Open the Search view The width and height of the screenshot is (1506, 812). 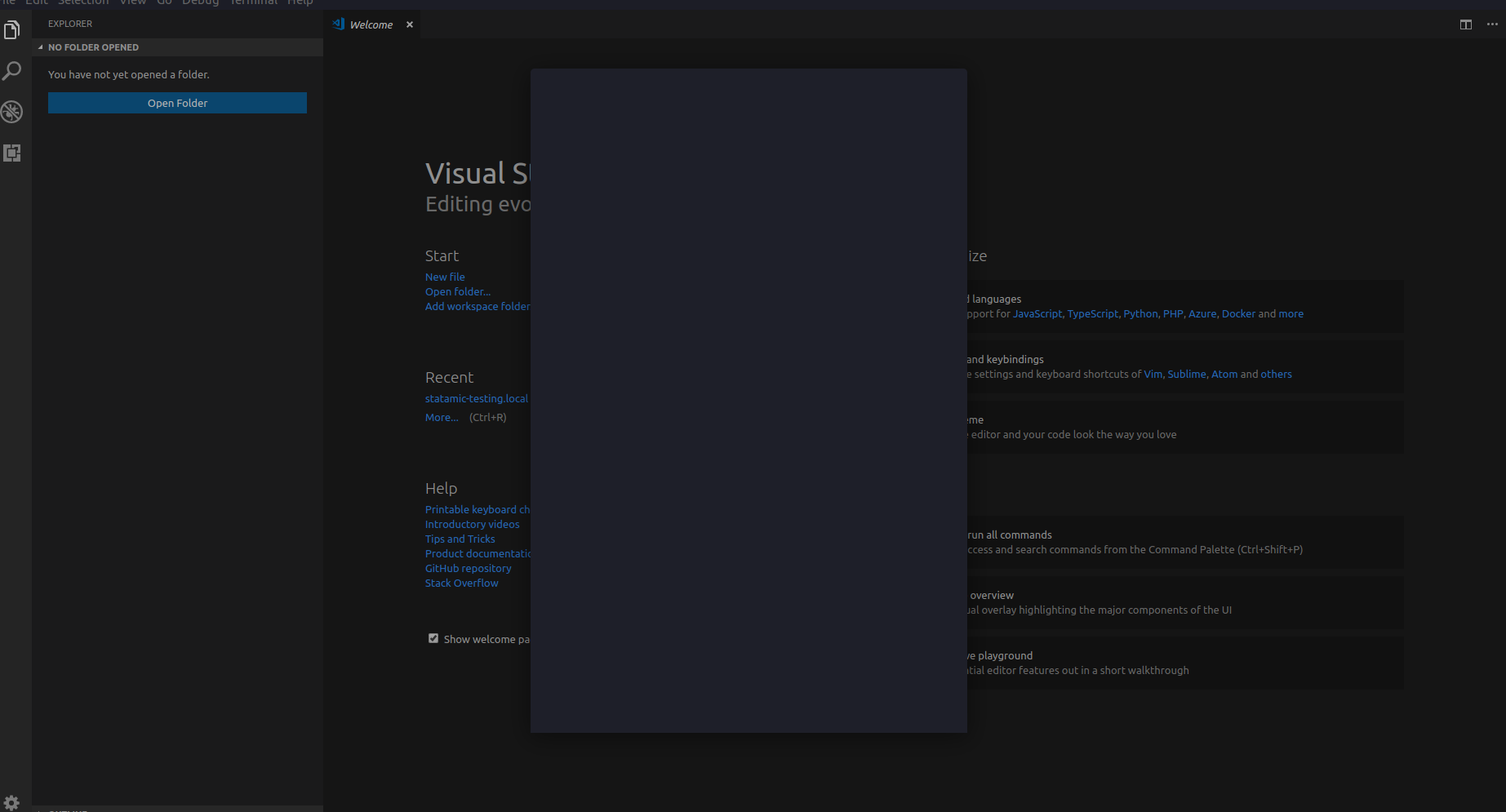(12, 71)
